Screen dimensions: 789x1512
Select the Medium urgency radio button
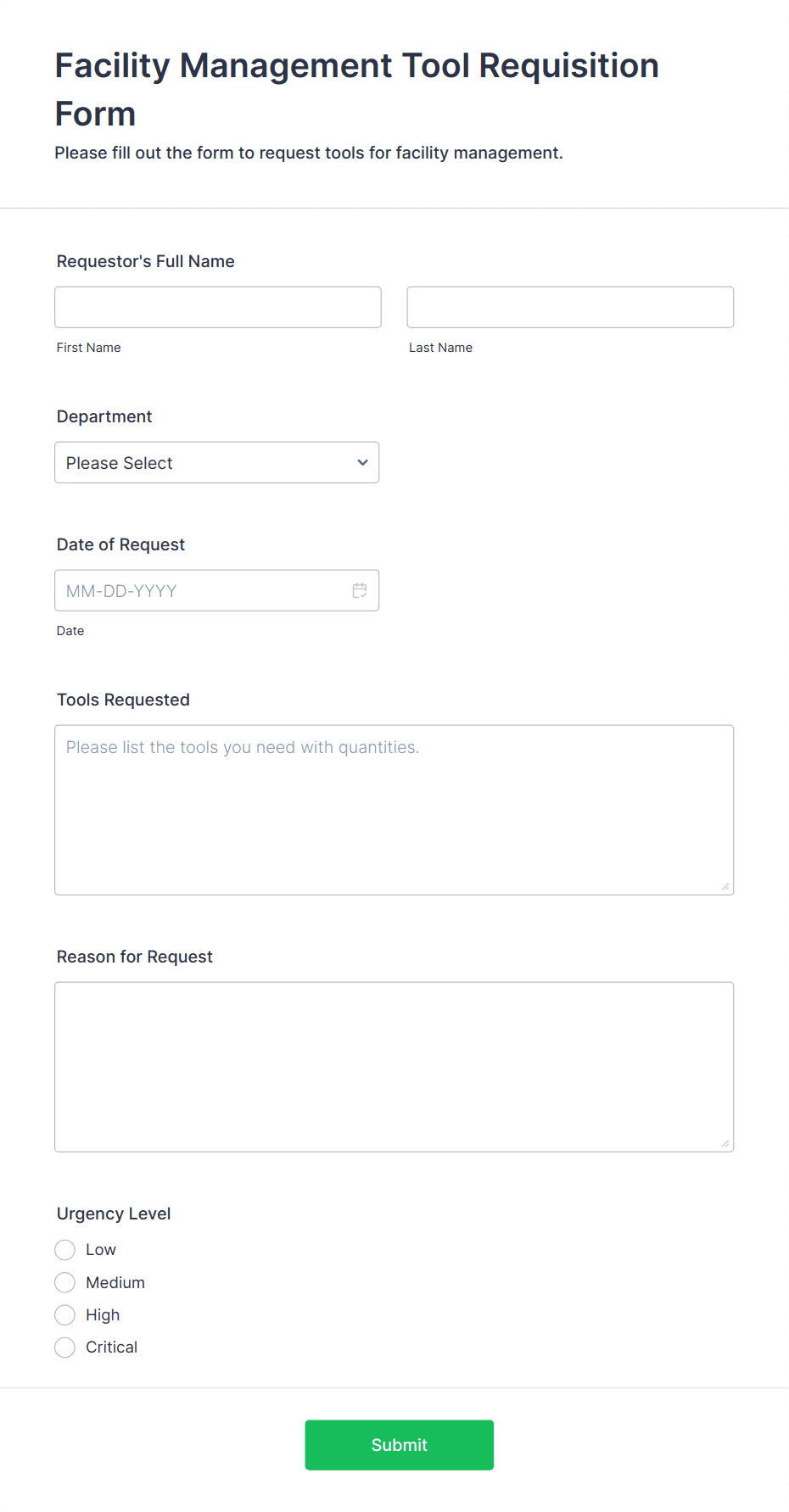click(x=64, y=1281)
